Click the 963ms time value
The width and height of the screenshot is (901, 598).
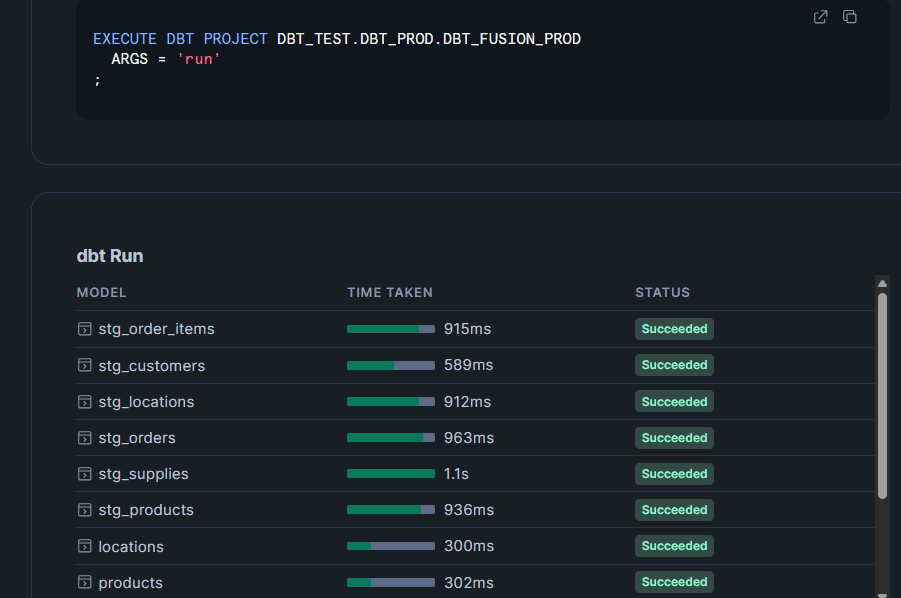[x=469, y=438]
